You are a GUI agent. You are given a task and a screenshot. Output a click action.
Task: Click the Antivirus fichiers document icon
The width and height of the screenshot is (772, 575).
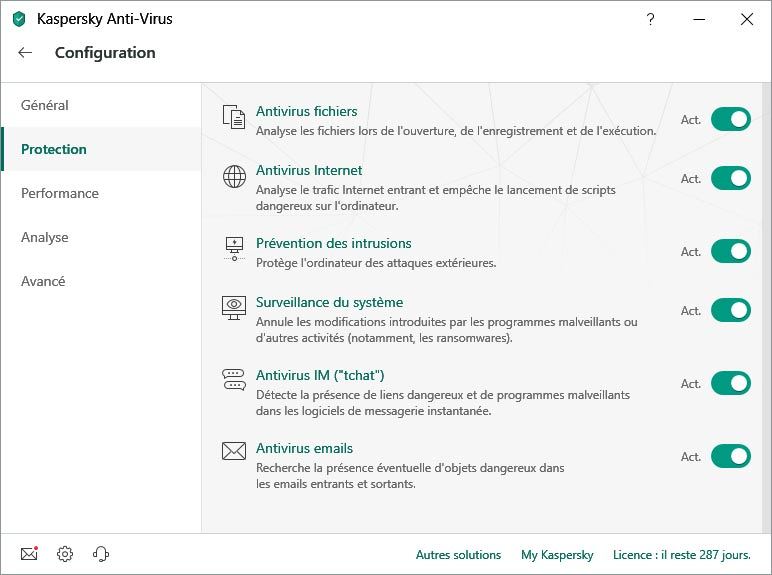point(234,117)
